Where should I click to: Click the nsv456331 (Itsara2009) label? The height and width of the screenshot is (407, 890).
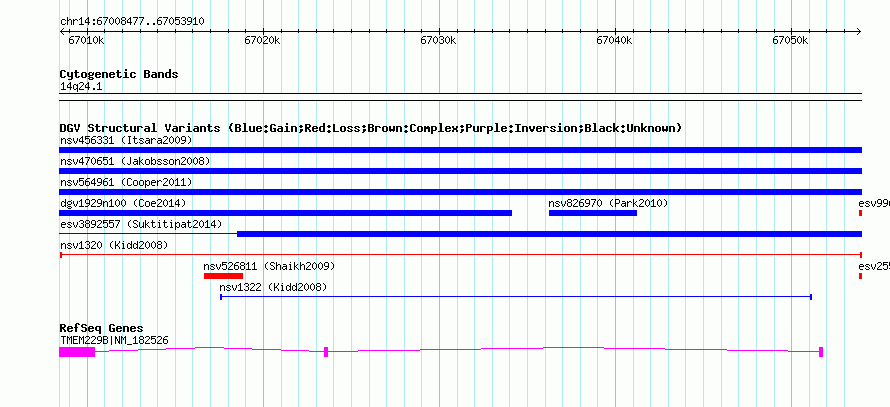[x=126, y=140]
